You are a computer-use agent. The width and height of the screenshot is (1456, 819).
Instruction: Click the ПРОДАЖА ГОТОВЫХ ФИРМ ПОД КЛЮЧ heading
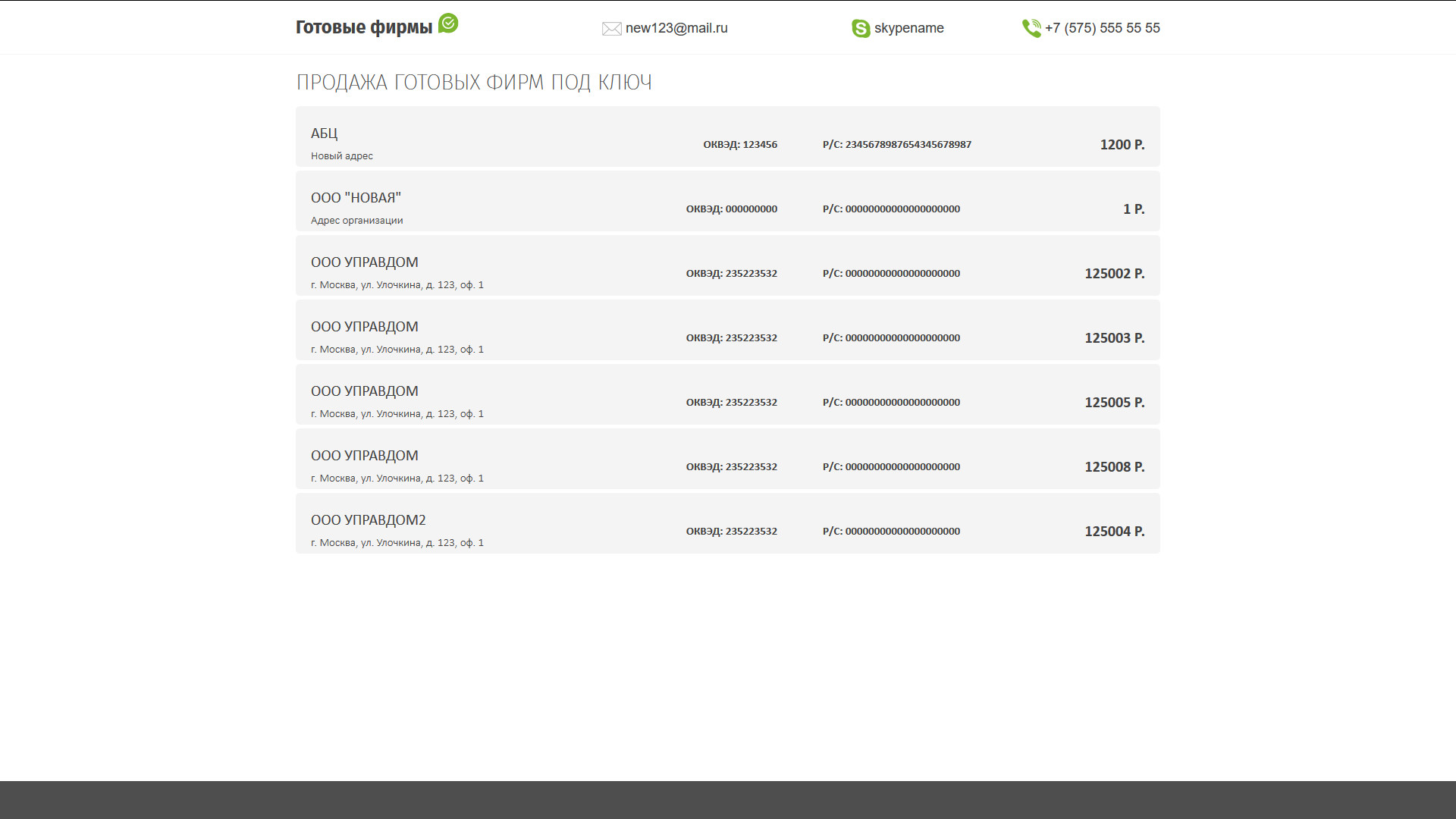pos(473,82)
